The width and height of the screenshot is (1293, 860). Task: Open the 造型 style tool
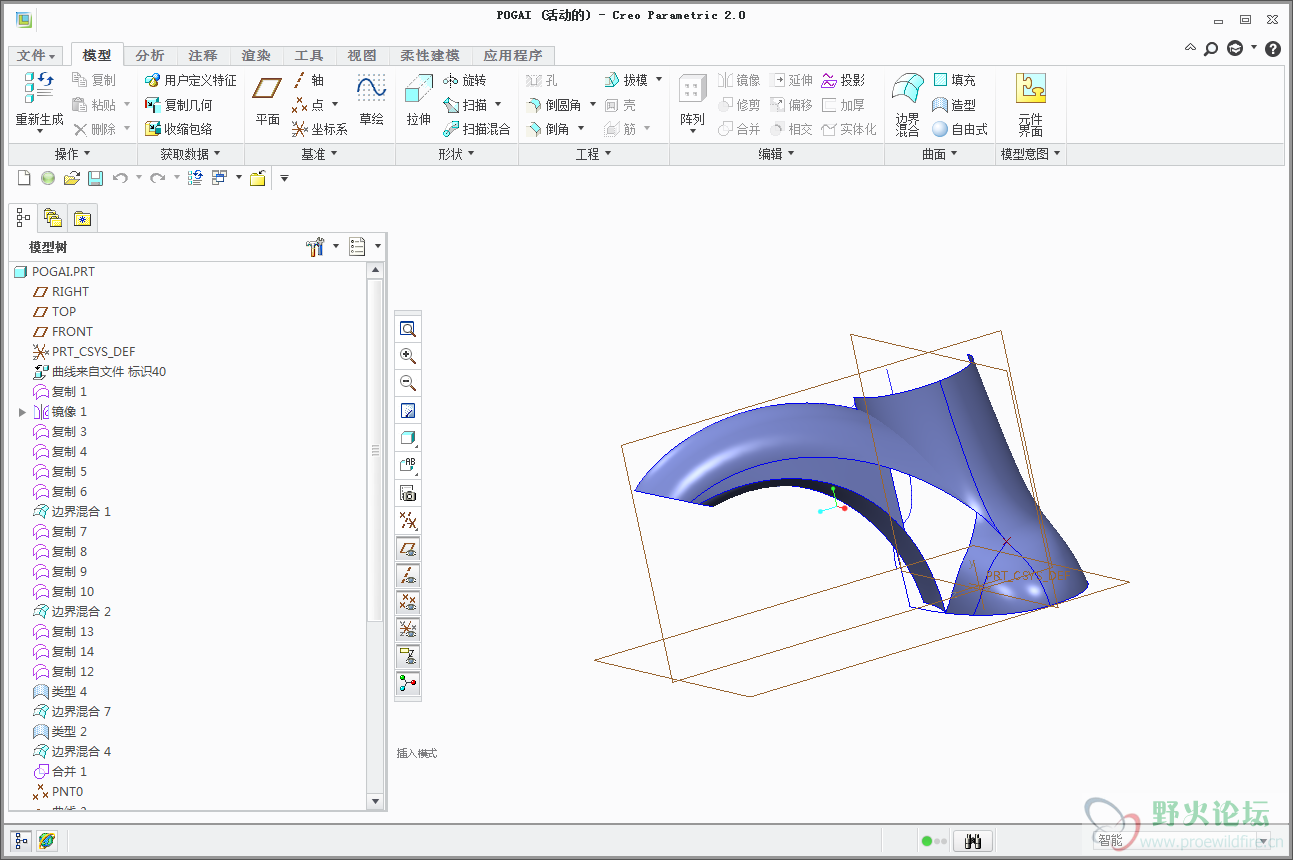click(x=954, y=104)
